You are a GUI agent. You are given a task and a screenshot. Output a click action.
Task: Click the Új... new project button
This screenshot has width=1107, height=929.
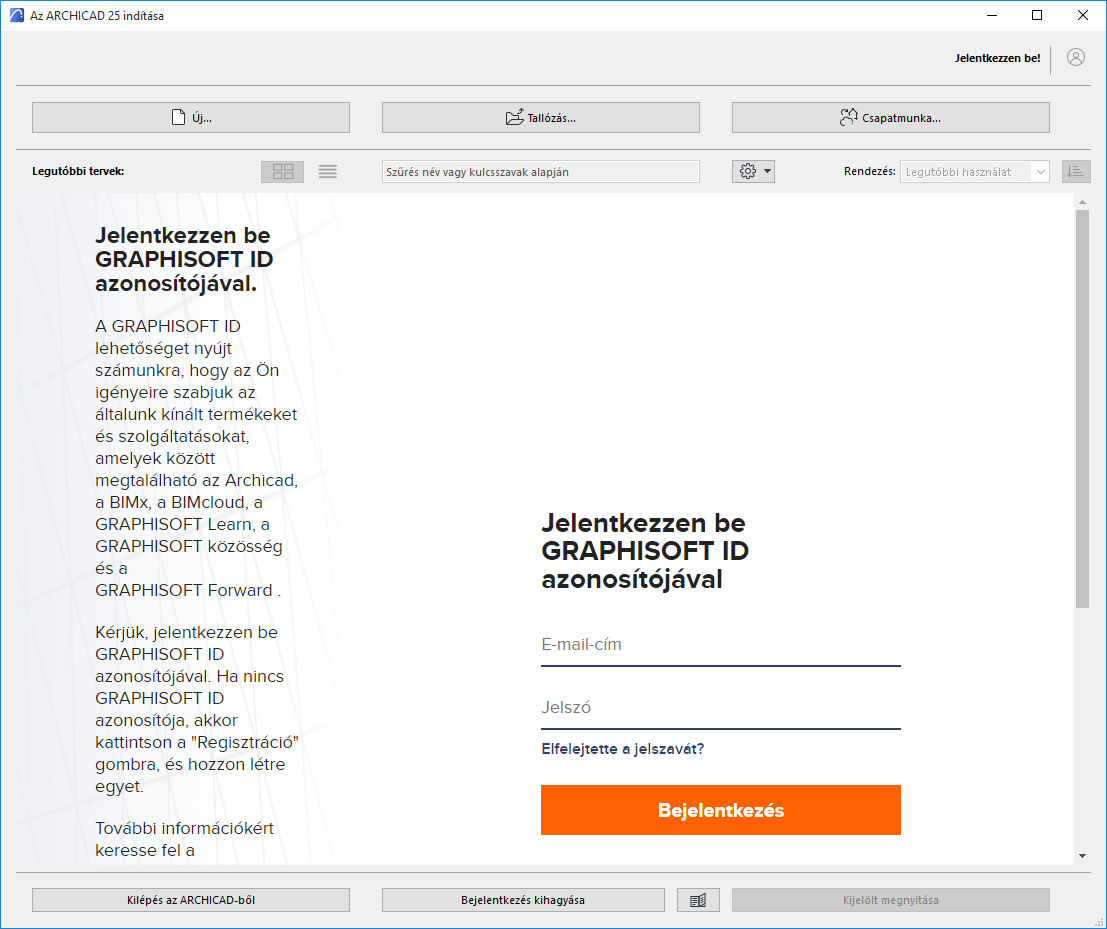click(191, 117)
